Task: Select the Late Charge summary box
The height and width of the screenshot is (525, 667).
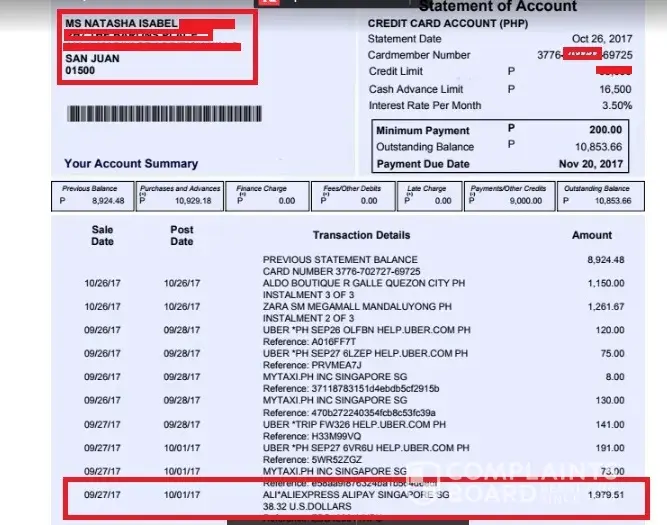Action: pyautogui.click(x=430, y=196)
